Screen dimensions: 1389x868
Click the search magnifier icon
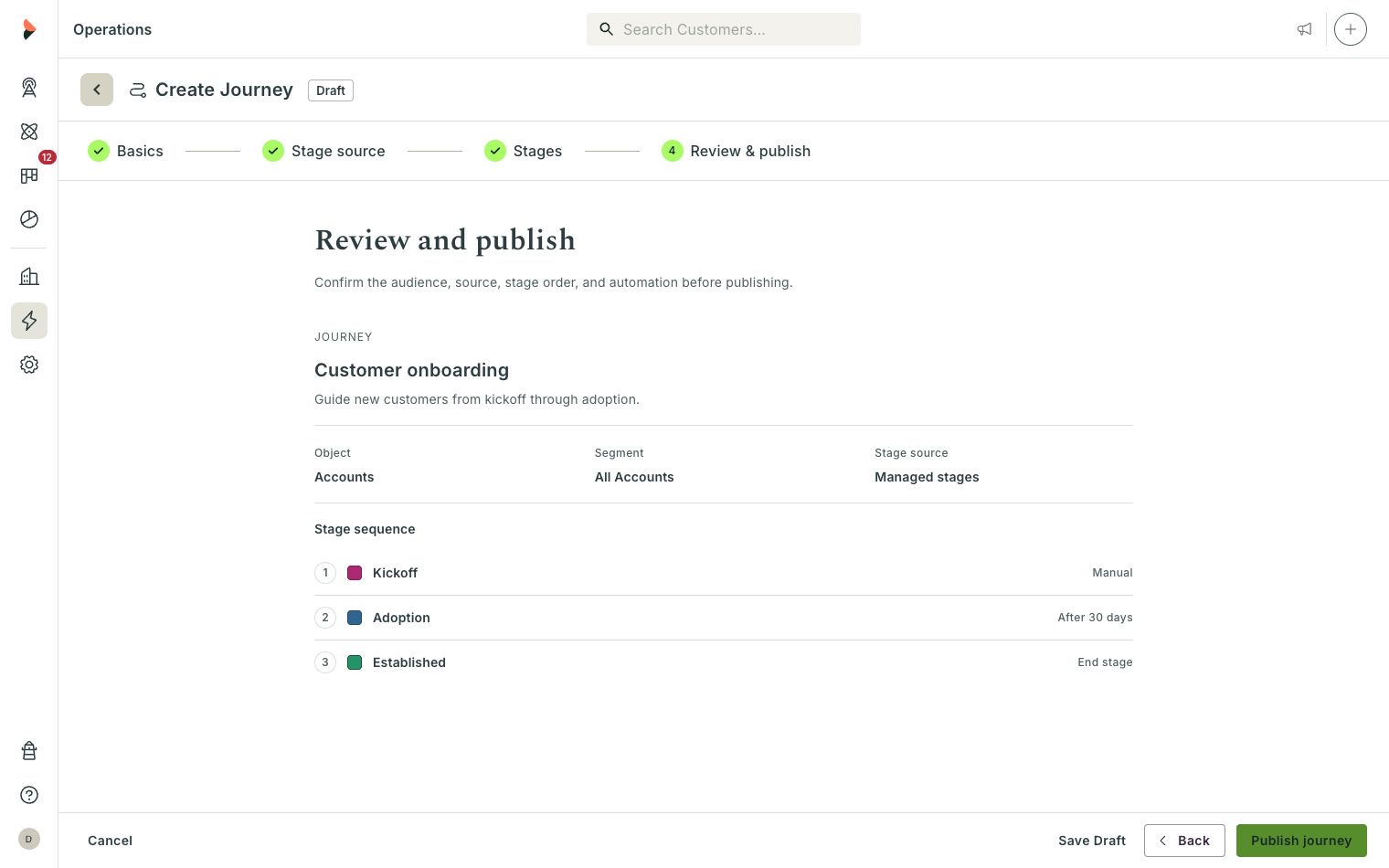606,29
